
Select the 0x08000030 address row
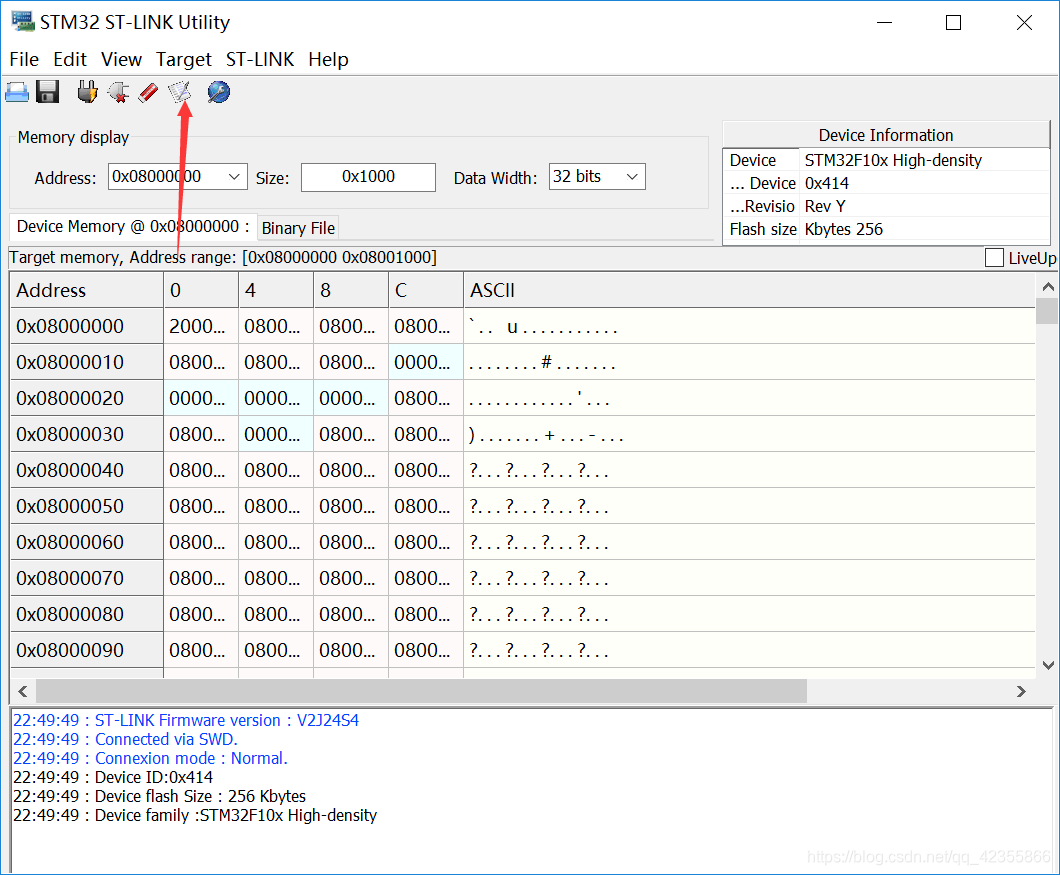[x=87, y=434]
